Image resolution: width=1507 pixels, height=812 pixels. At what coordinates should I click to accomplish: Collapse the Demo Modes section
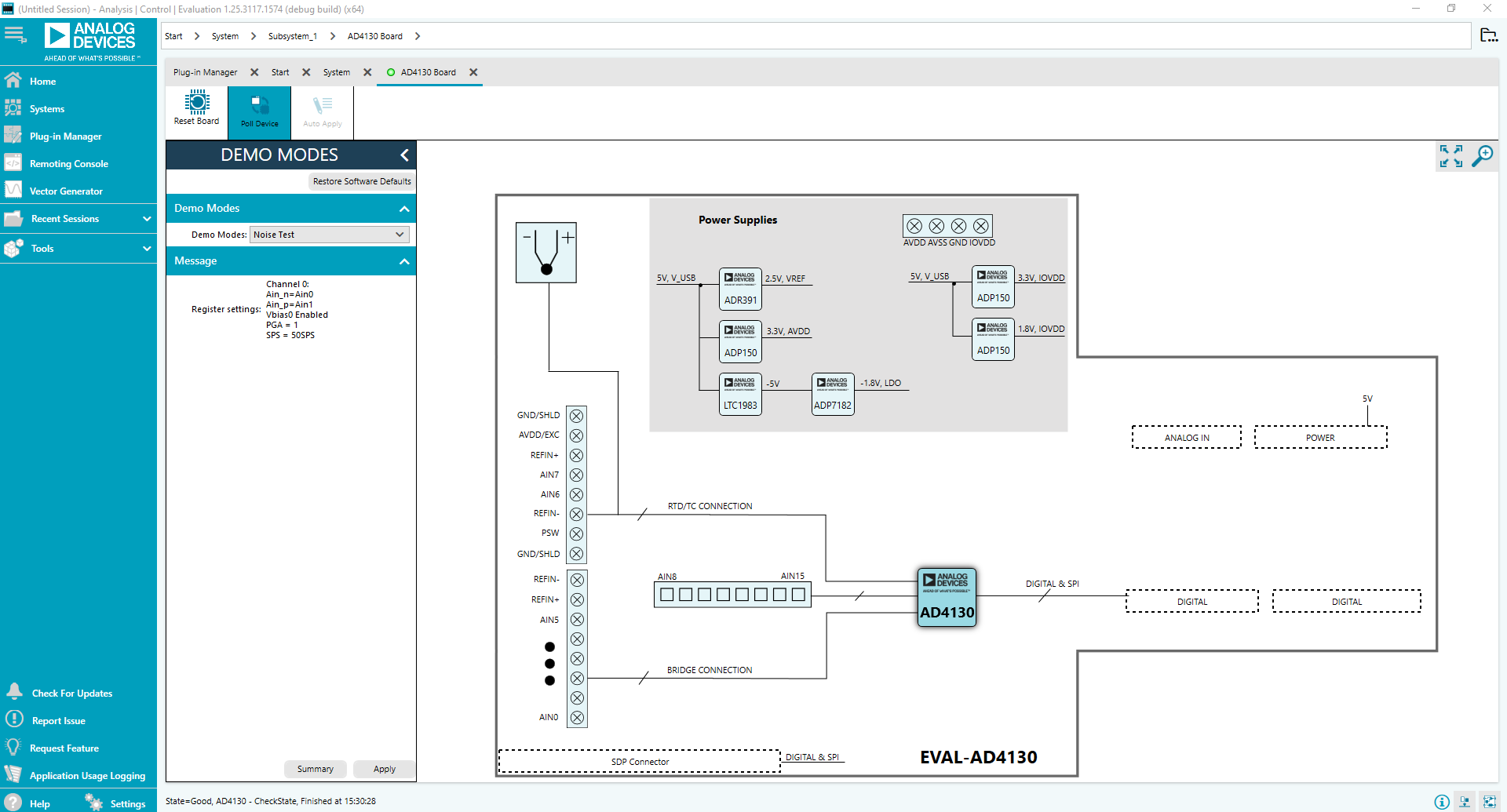click(x=404, y=209)
